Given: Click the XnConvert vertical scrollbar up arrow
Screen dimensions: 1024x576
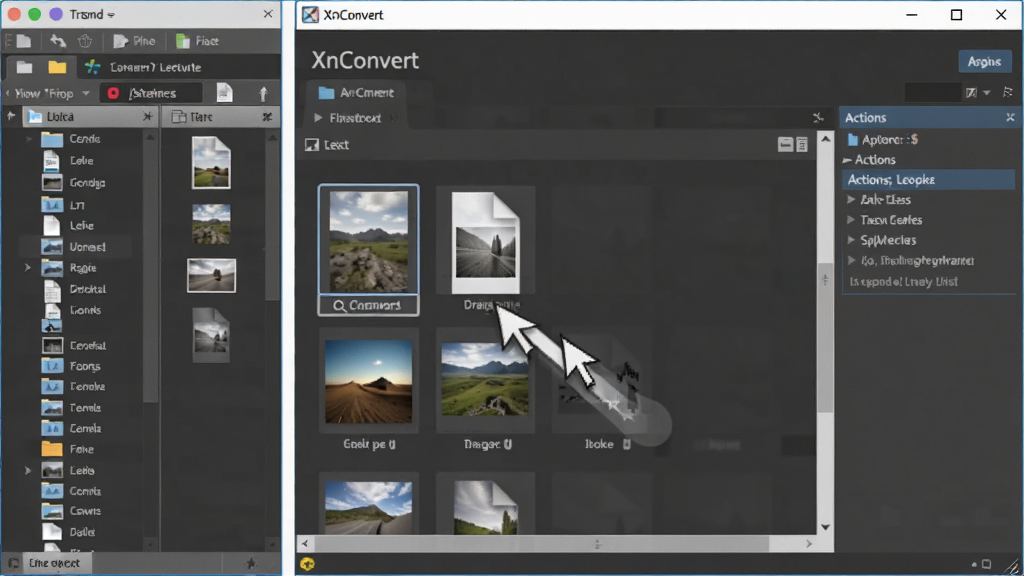Looking at the screenshot, I should click(x=825, y=139).
